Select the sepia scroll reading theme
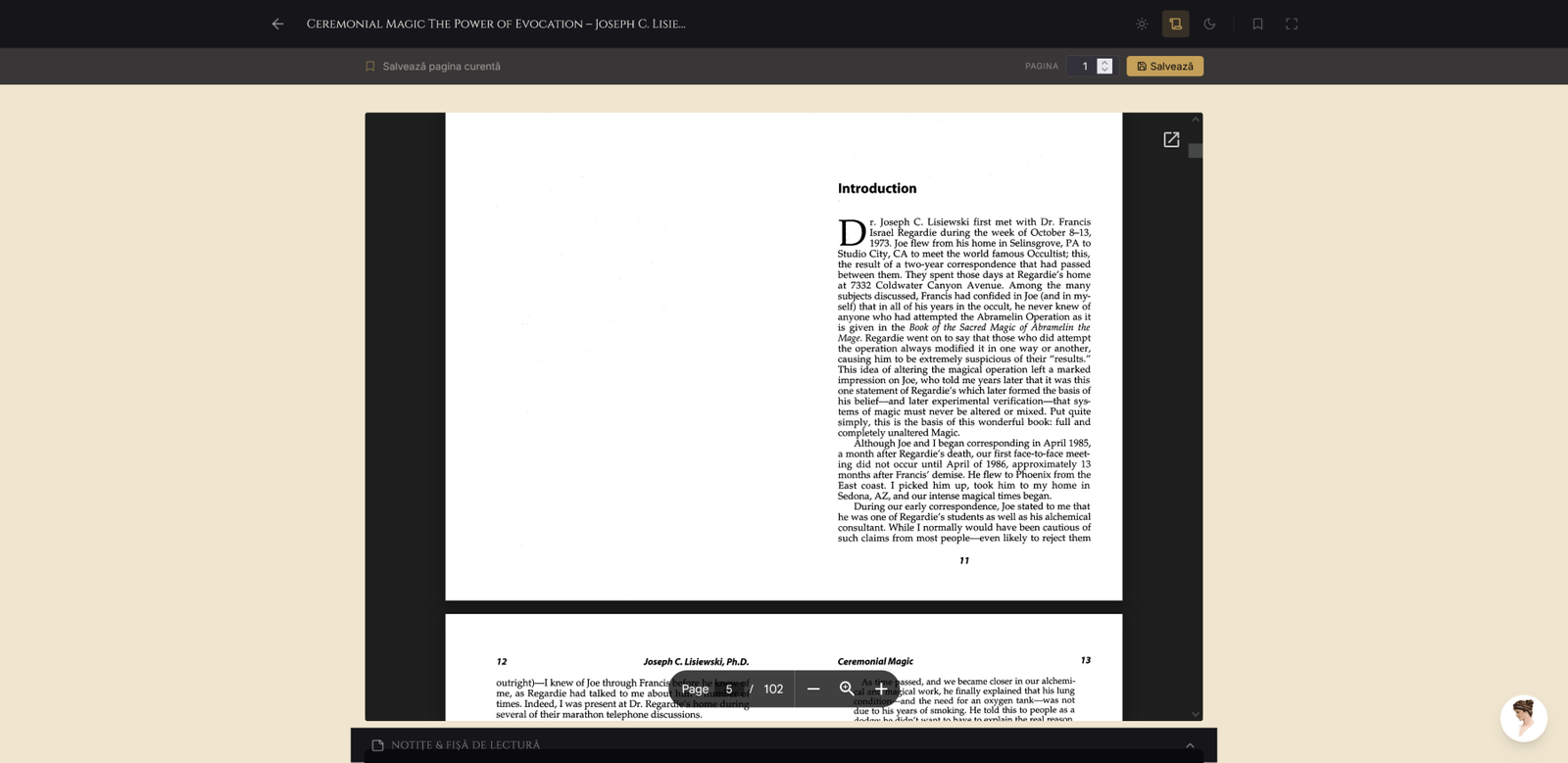The height and width of the screenshot is (763, 1568). (1176, 24)
